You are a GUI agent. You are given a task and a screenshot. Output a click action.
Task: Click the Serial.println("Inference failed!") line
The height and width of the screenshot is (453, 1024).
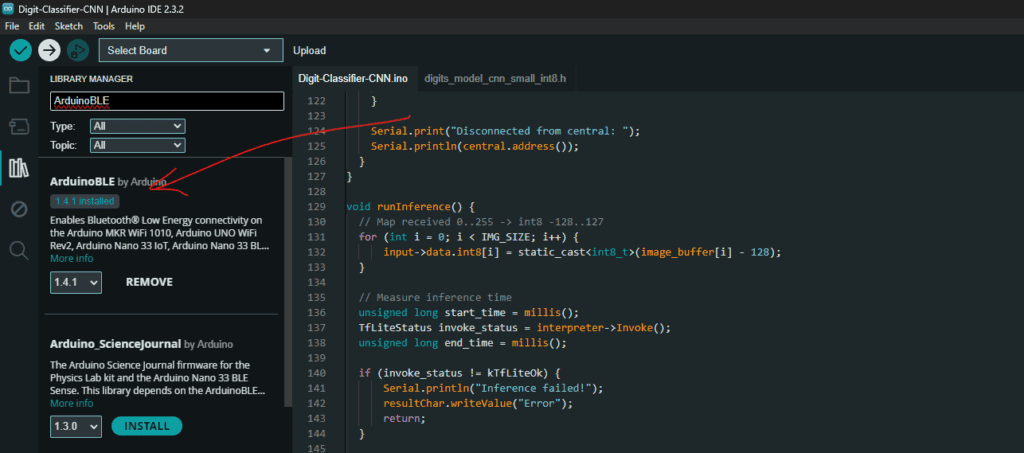(493, 388)
